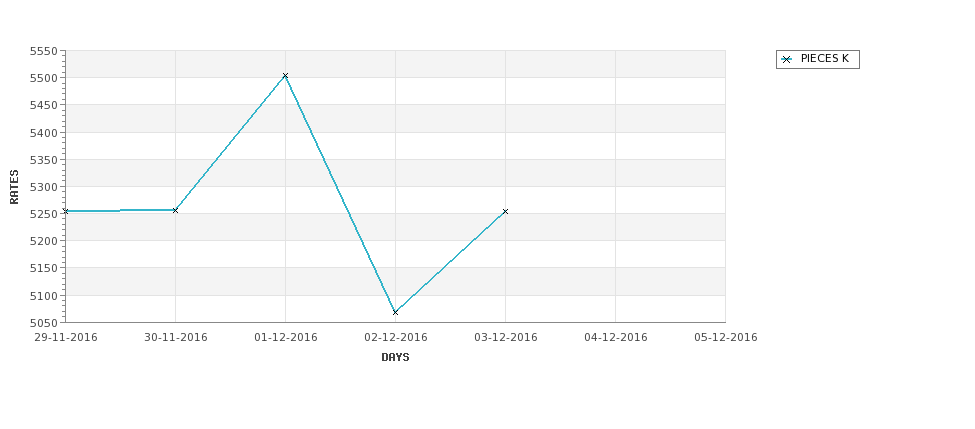Click the last data point on 03-12-2016
Image resolution: width=975 pixels, height=429 pixels.
[506, 212]
